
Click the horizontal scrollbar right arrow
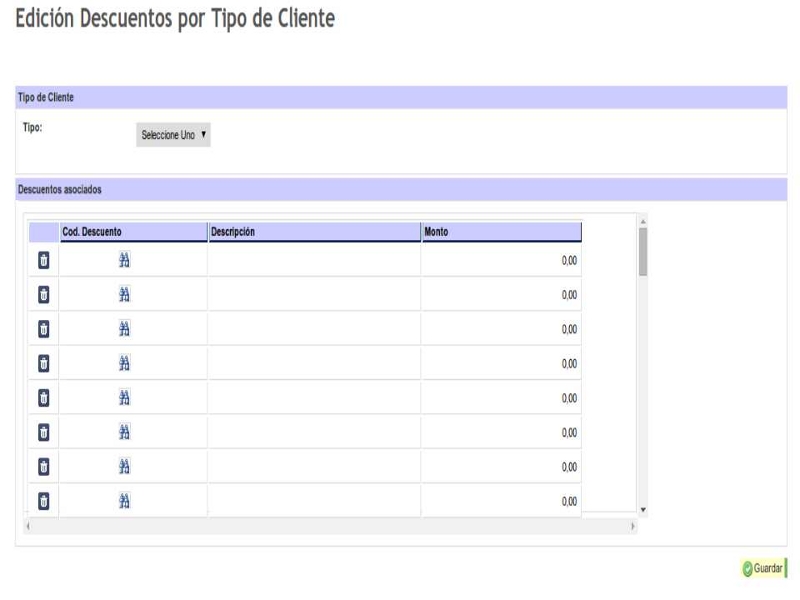click(x=632, y=525)
